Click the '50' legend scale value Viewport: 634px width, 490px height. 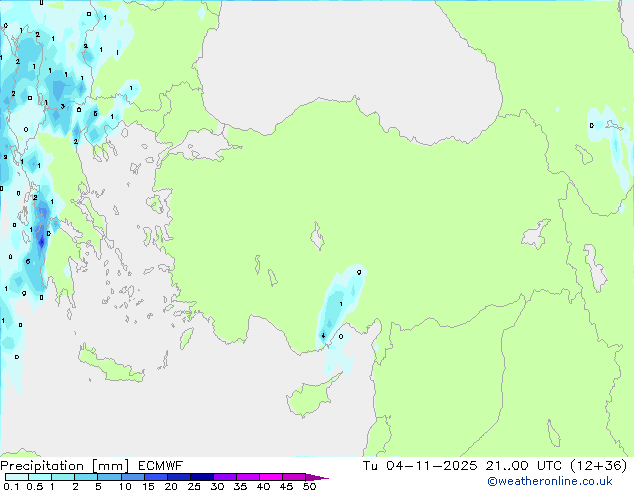[x=309, y=486]
